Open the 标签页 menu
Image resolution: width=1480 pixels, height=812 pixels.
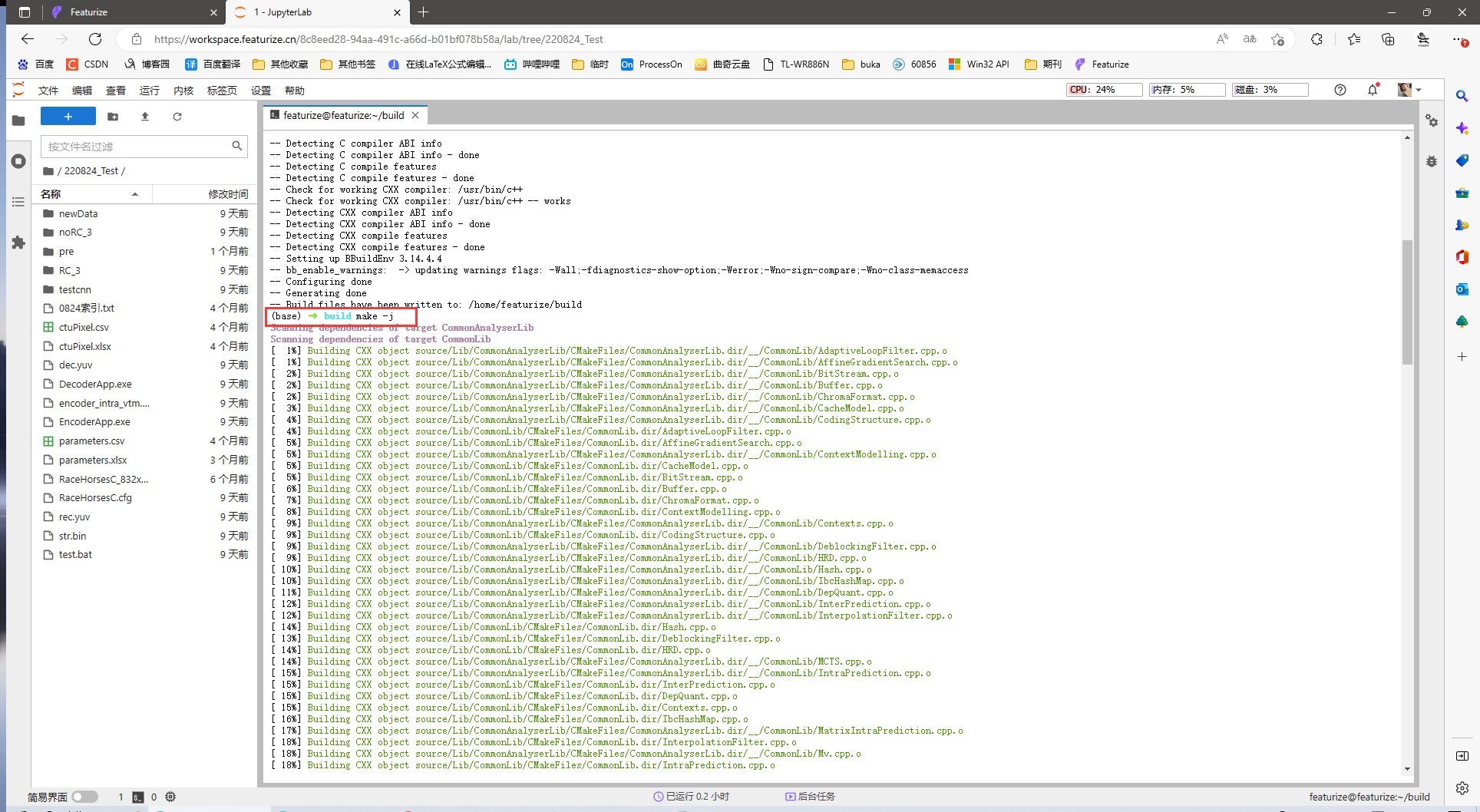(x=222, y=91)
